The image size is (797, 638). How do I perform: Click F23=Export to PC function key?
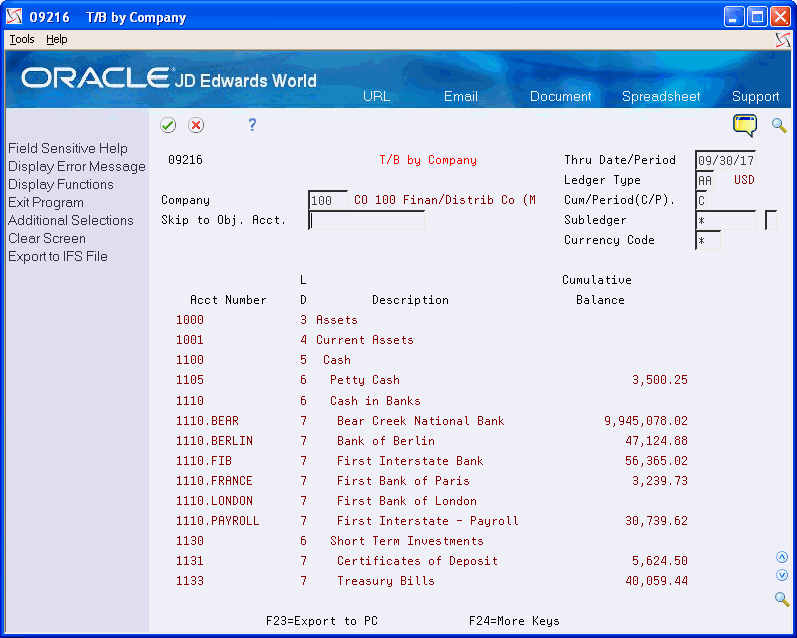[322, 621]
